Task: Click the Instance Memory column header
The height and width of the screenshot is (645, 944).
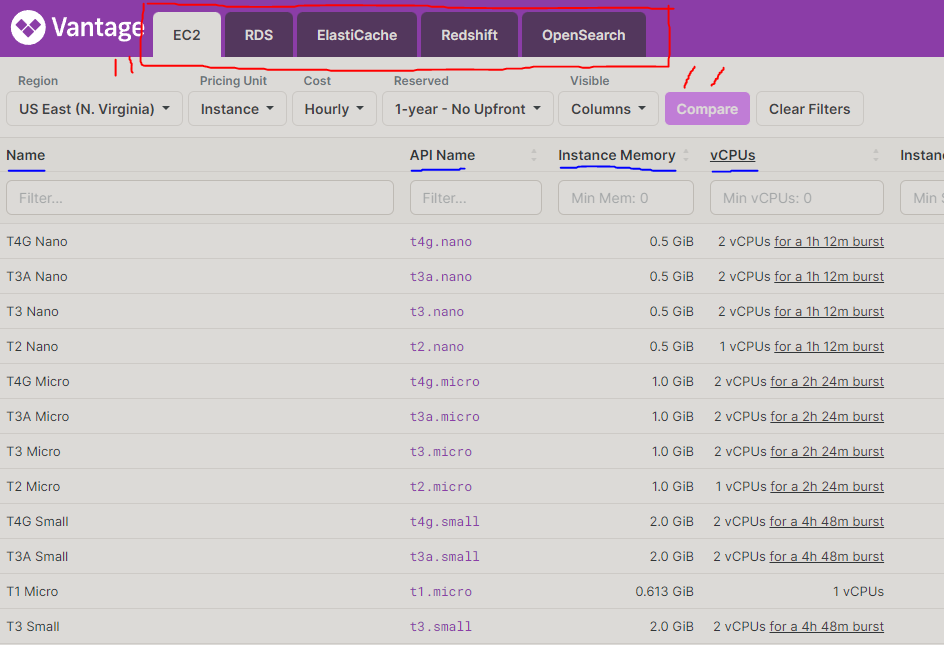Action: pyautogui.click(x=616, y=155)
